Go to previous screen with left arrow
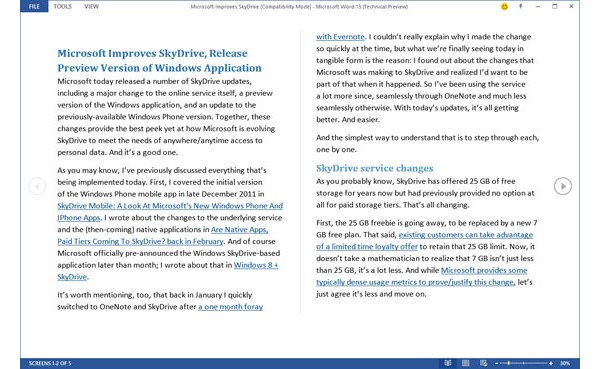 37,186
